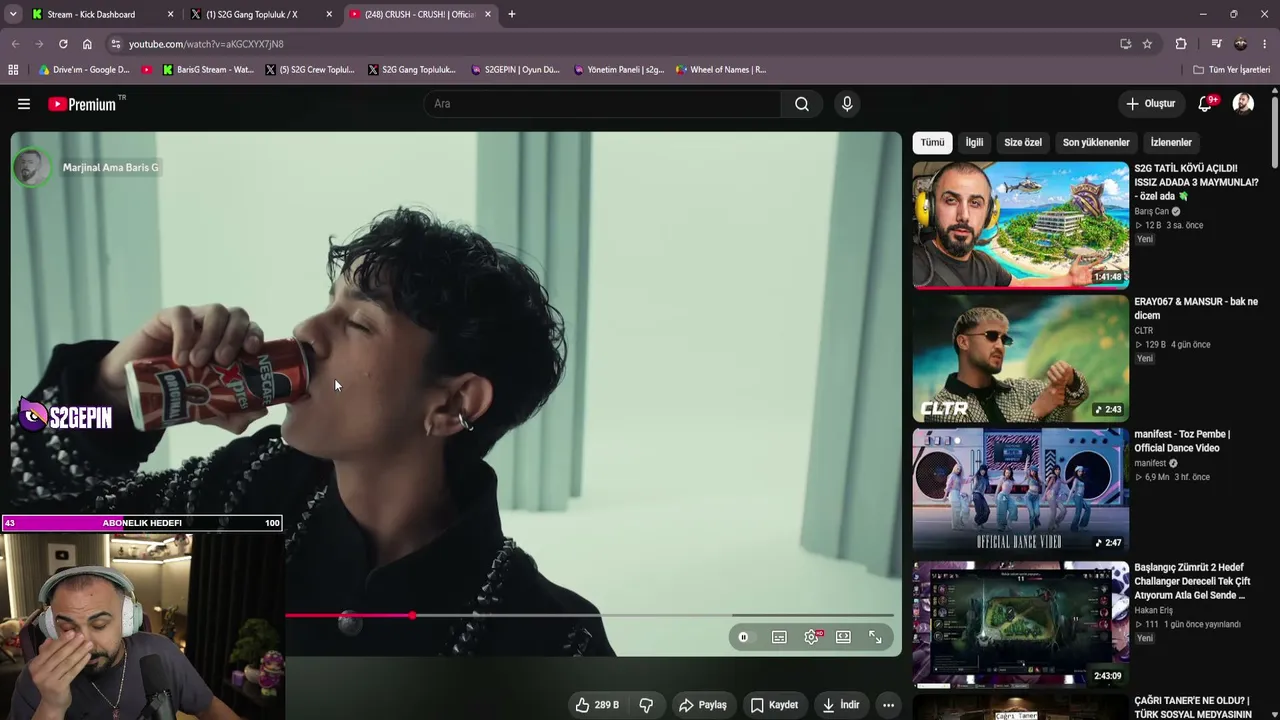Open the Tüm Yer İşaretleri bookmarks folder

1231,70
